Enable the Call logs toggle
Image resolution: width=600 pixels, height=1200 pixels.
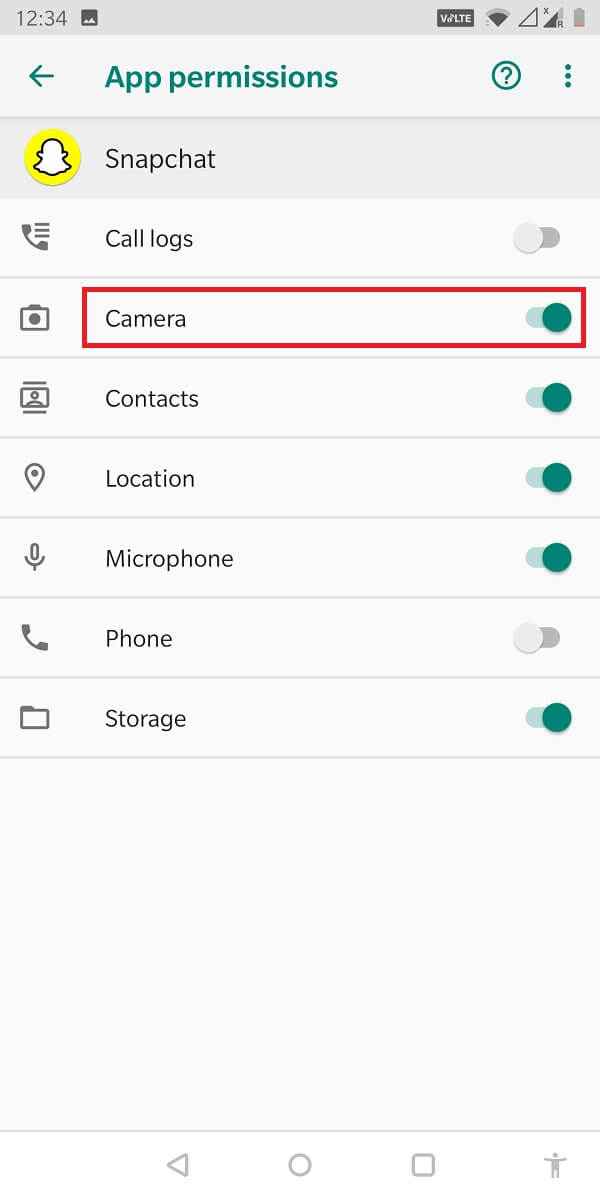(537, 237)
